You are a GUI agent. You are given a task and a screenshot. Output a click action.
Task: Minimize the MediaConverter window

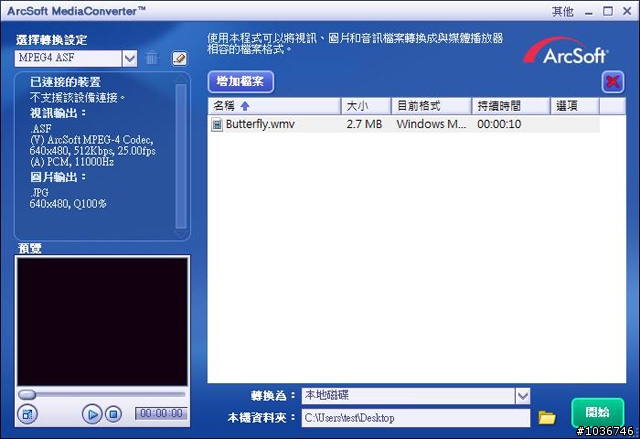click(588, 12)
